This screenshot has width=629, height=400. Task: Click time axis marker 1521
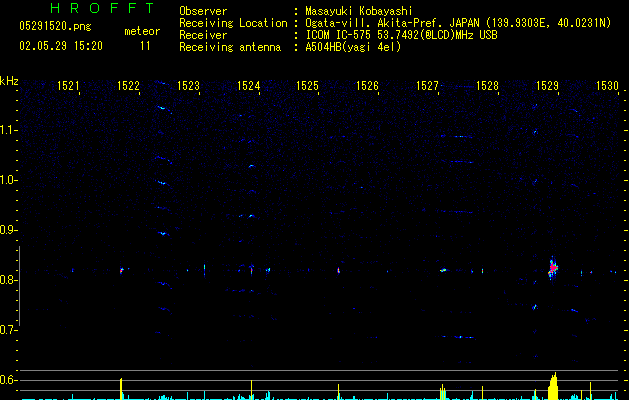68,86
